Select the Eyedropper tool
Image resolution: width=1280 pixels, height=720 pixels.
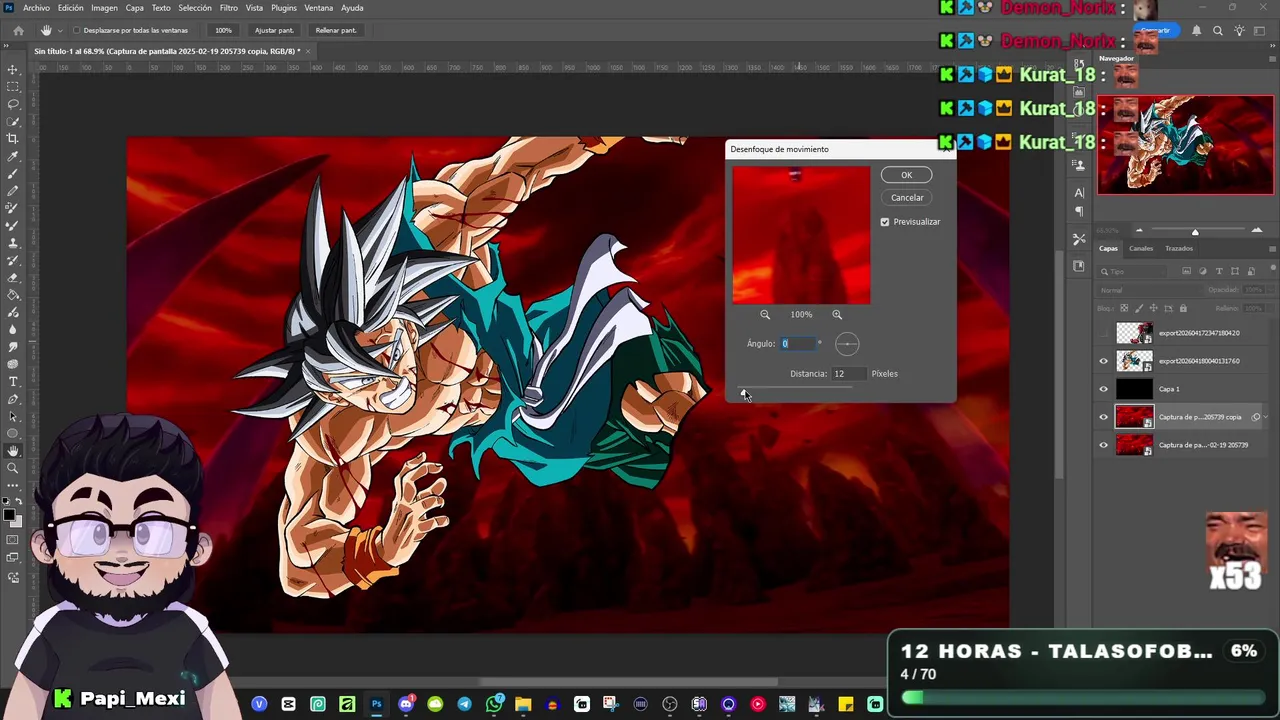point(13,156)
